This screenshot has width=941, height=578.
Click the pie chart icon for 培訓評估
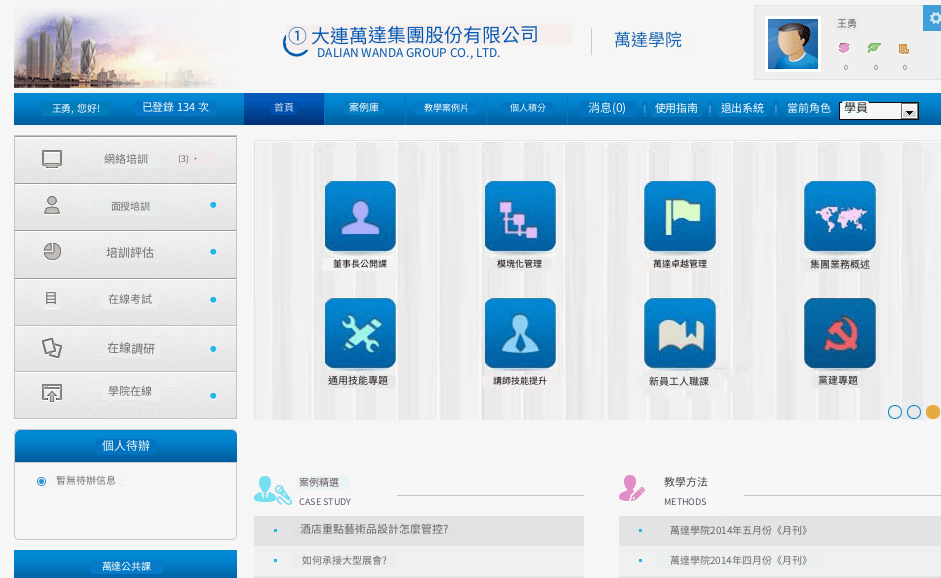(x=52, y=251)
